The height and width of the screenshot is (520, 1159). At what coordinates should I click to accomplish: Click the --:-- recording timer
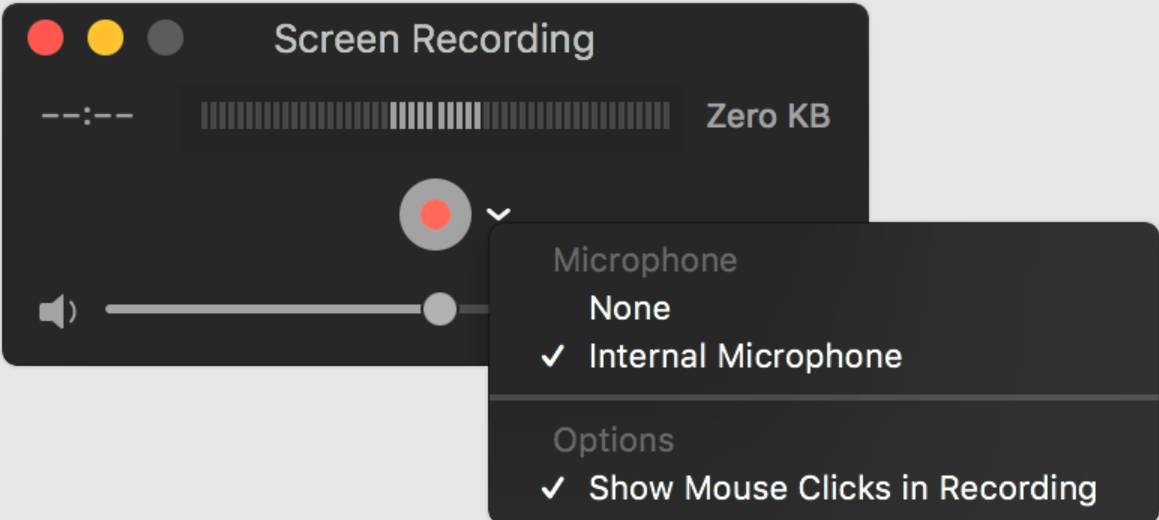(87, 117)
